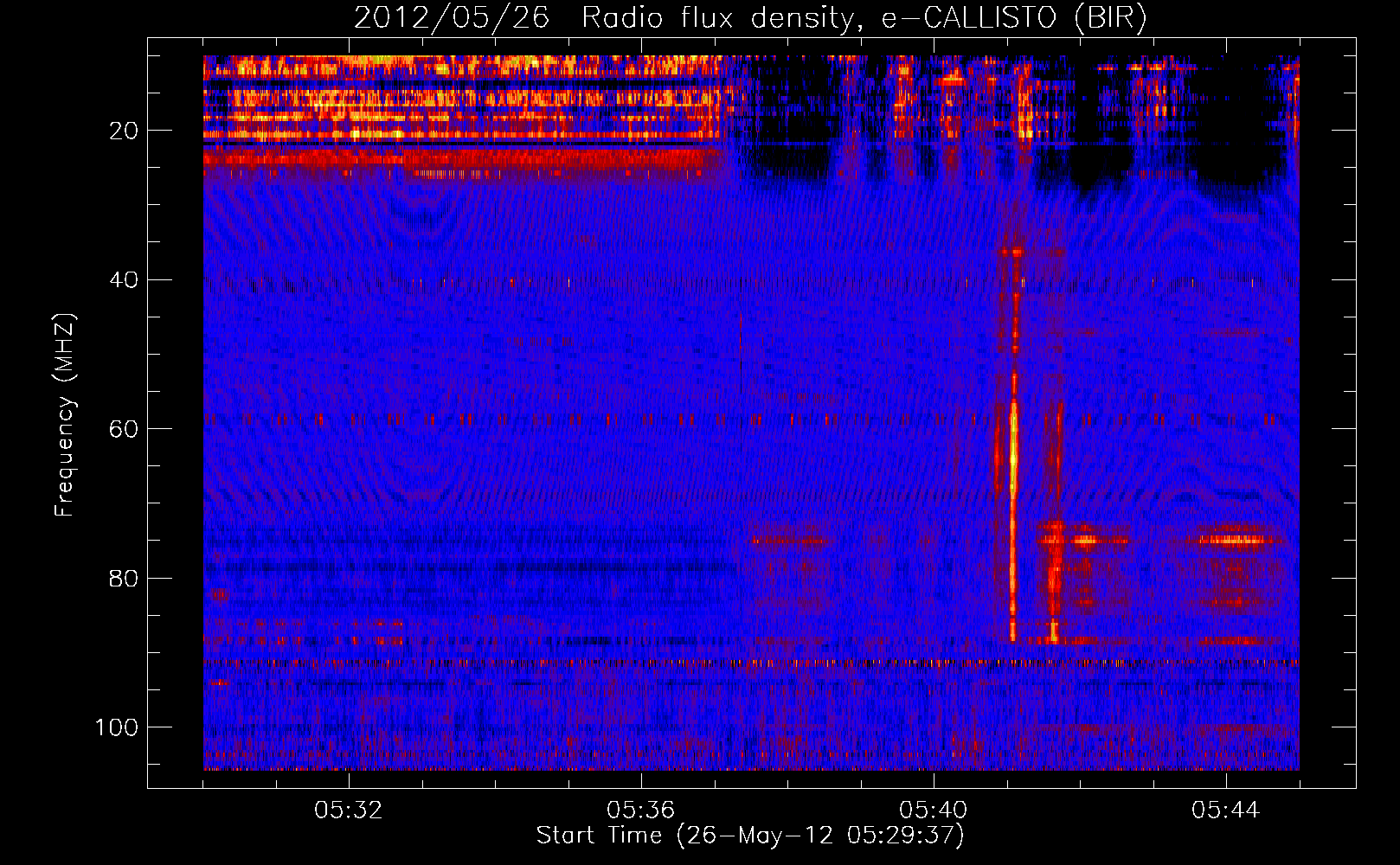1400x865 pixels.
Task: Click the "60" frequency tick label
Action: click(125, 430)
